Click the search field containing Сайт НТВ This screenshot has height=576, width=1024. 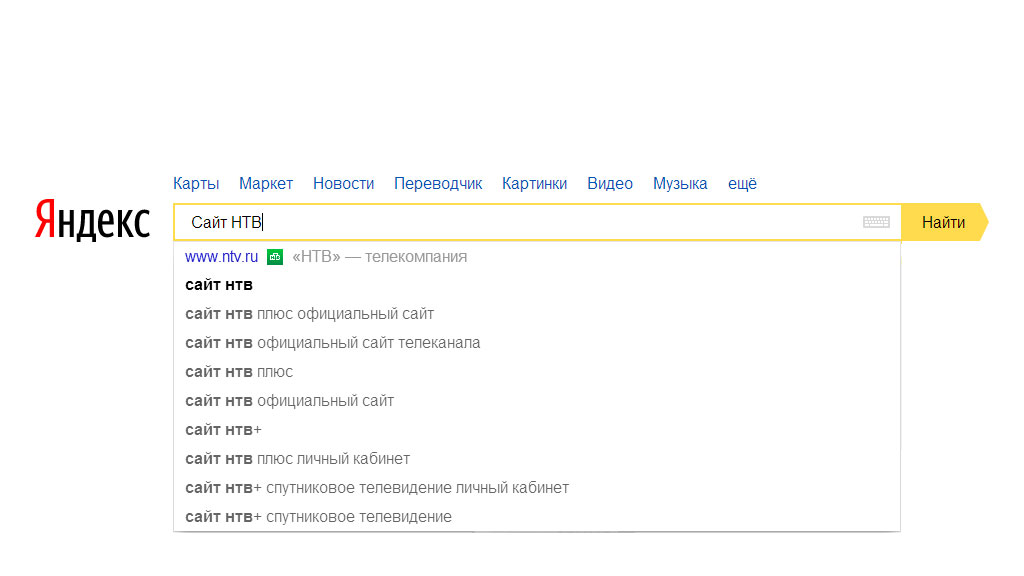click(x=520, y=222)
